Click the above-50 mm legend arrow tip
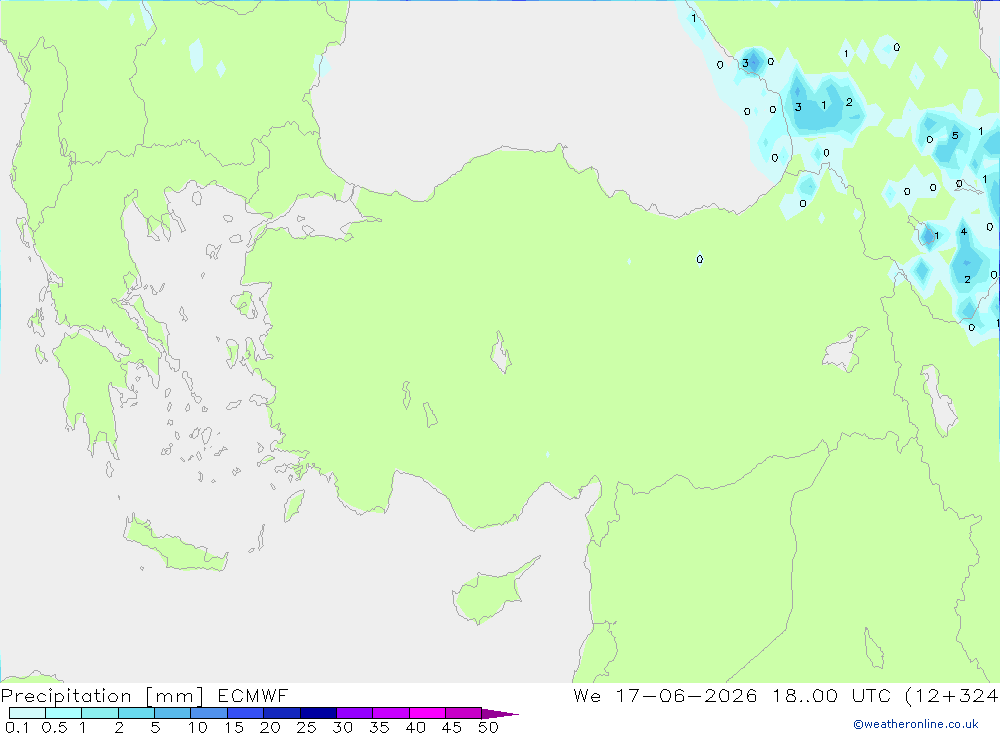Screen dimensions: 1000x733 (x=501, y=714)
